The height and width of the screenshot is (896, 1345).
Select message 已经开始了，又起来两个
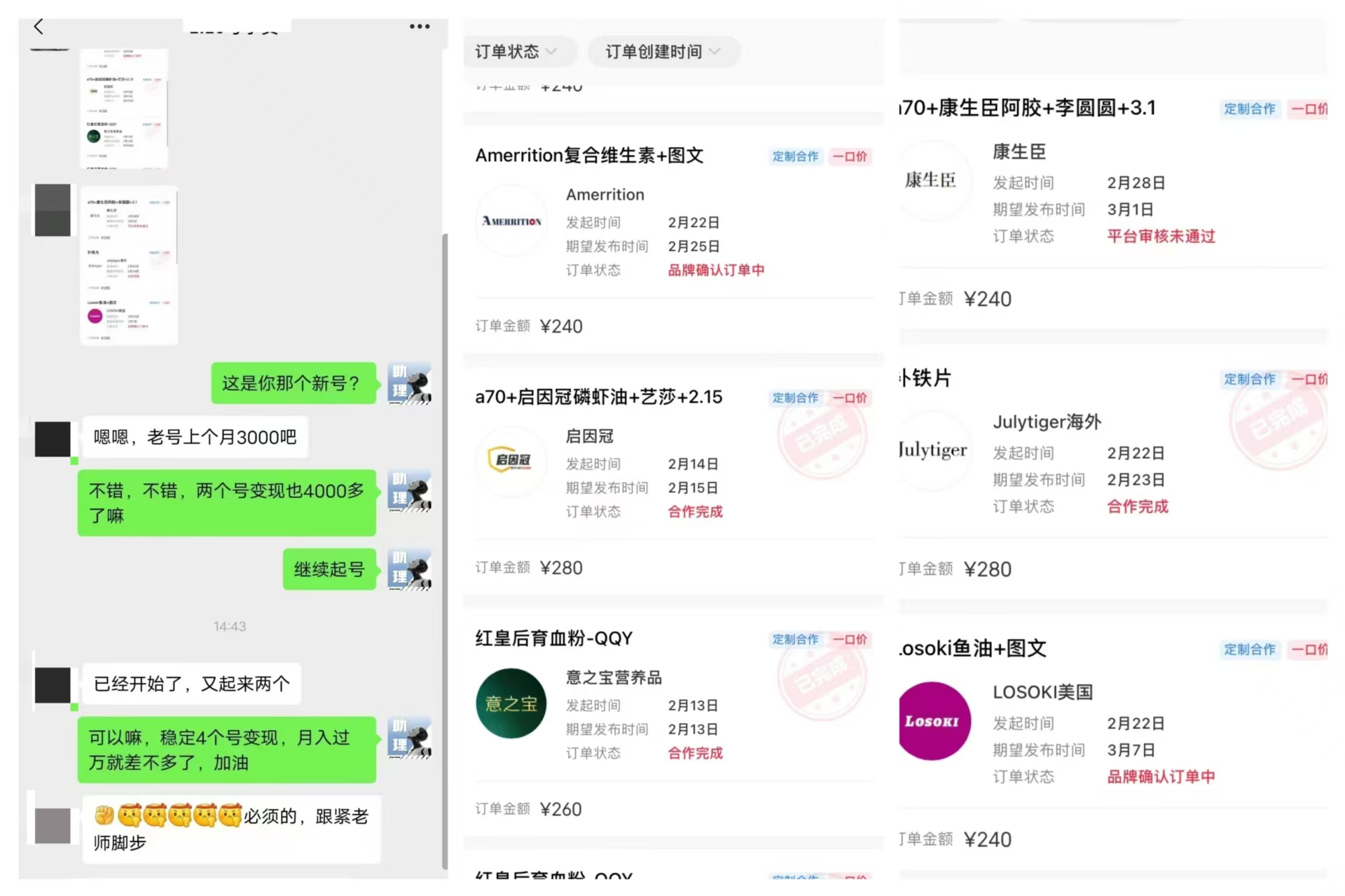pos(191,684)
